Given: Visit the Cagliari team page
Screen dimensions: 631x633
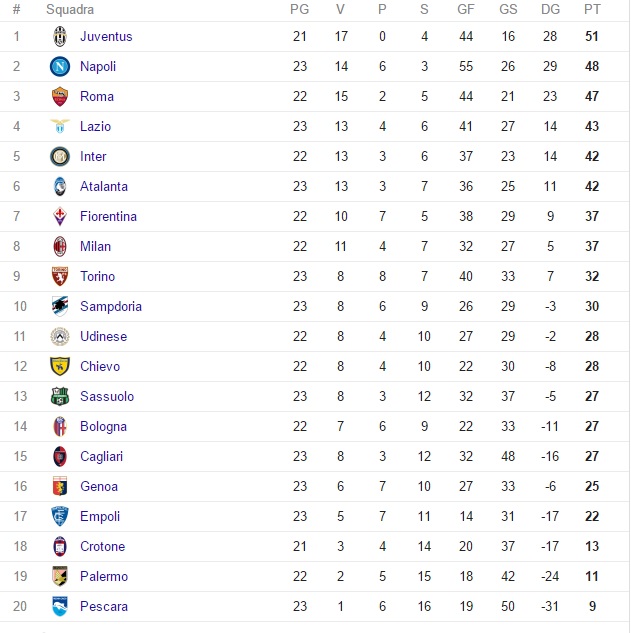Looking at the screenshot, I should point(102,457).
